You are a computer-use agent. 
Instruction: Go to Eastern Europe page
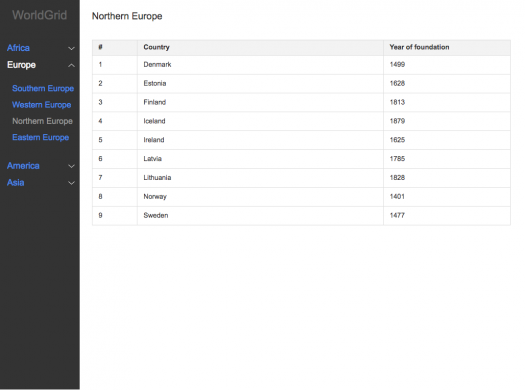coord(41,138)
